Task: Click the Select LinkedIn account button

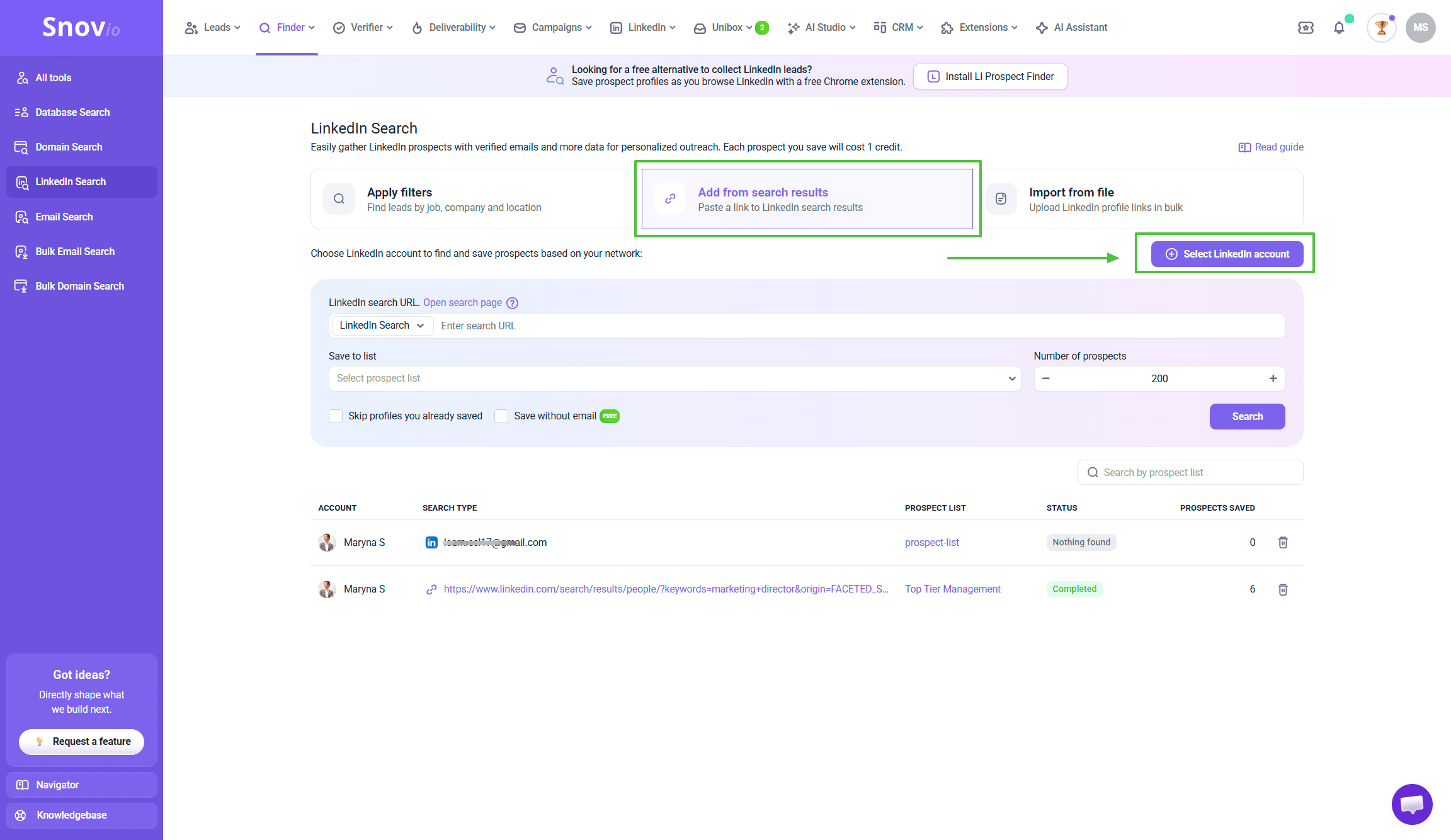Action: pyautogui.click(x=1227, y=254)
